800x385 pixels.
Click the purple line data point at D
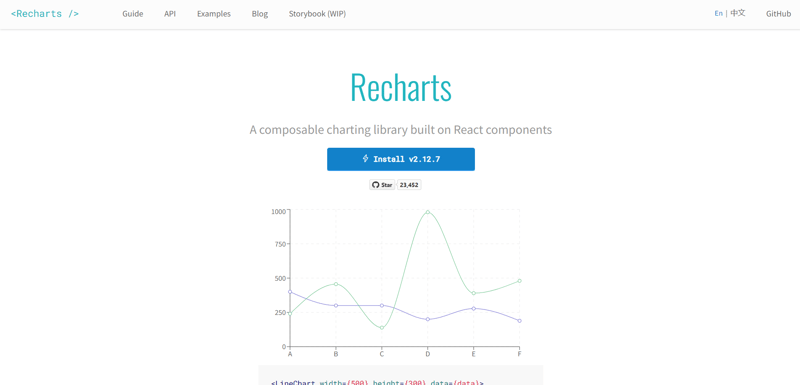(428, 319)
